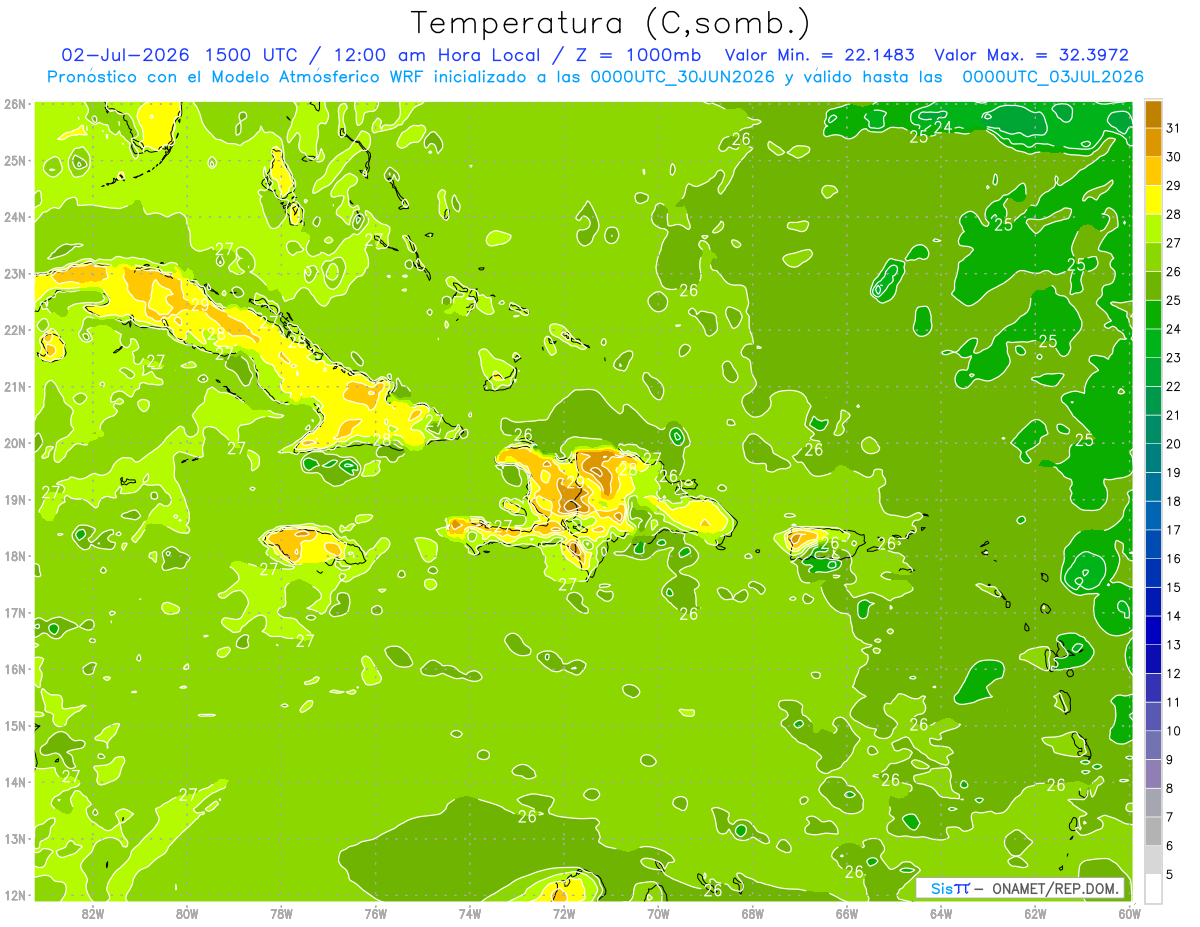Click the '68W' longitude axis label

tap(753, 913)
